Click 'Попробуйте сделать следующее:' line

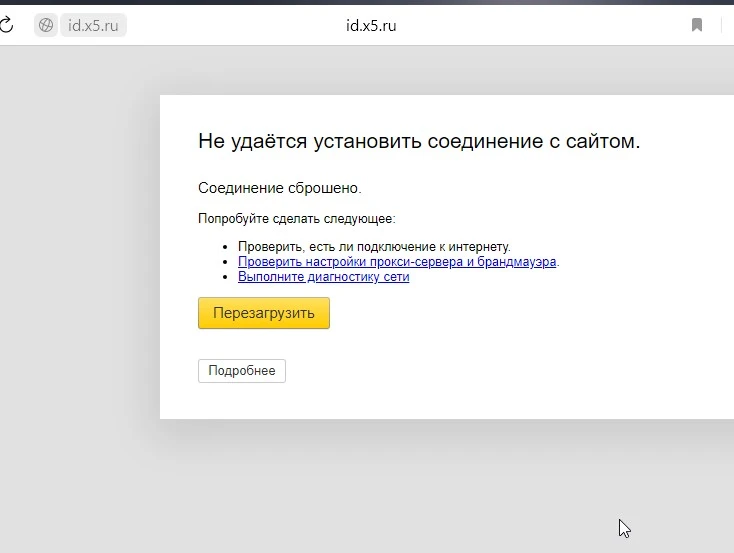[297, 219]
